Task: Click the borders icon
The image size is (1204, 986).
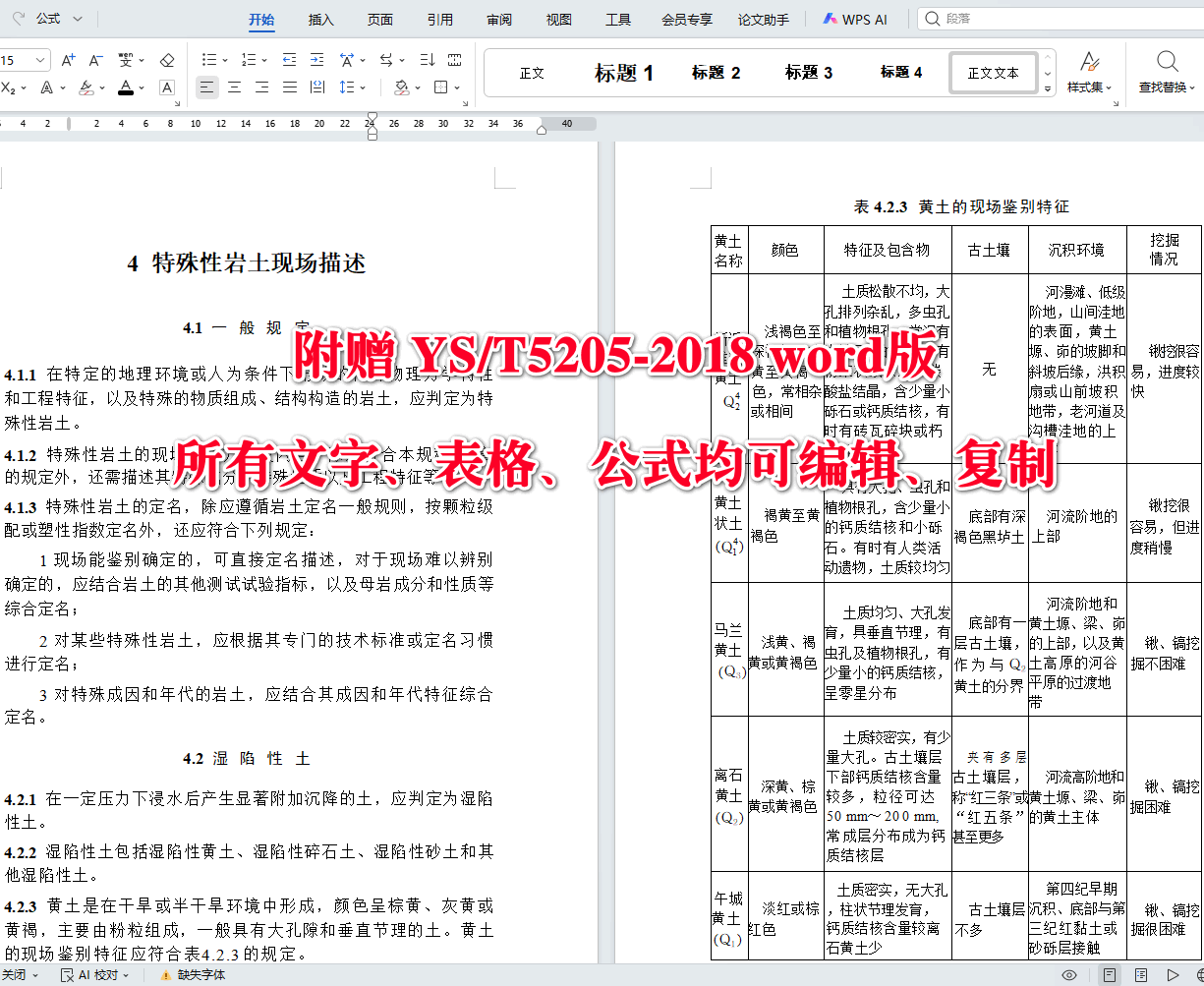Action: pos(441,87)
